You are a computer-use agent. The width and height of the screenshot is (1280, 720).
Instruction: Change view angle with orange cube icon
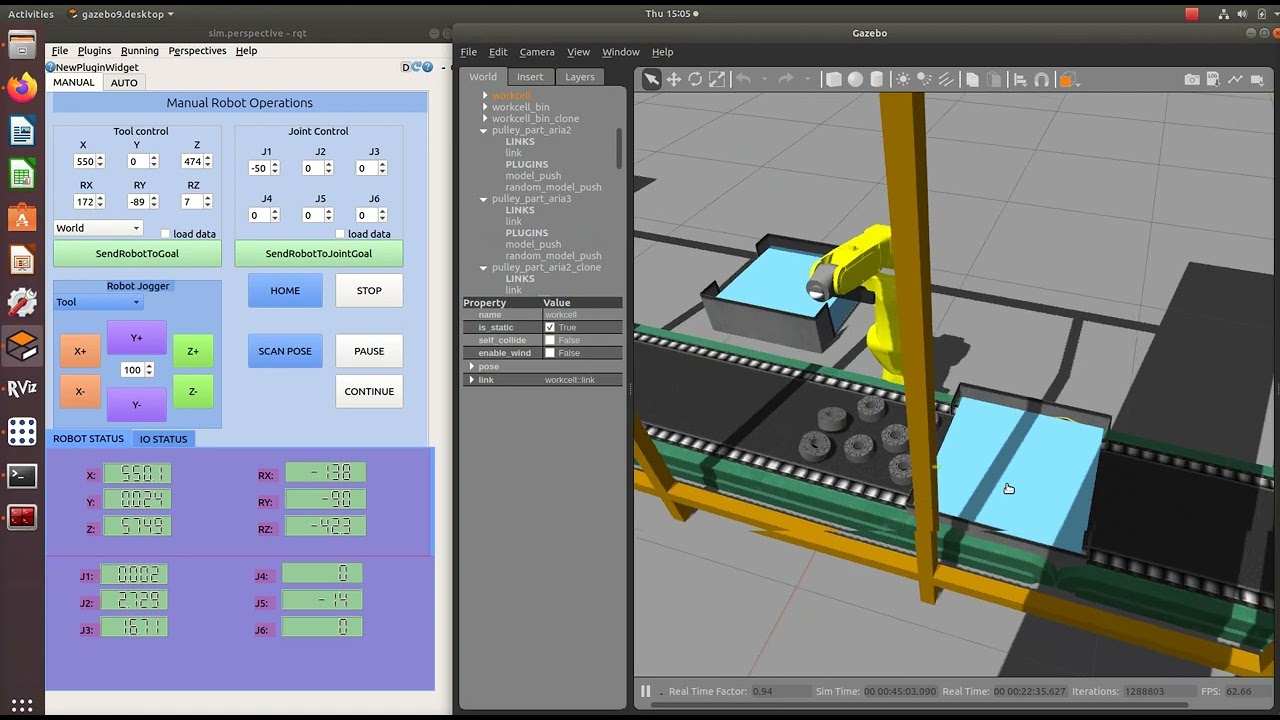point(1067,80)
